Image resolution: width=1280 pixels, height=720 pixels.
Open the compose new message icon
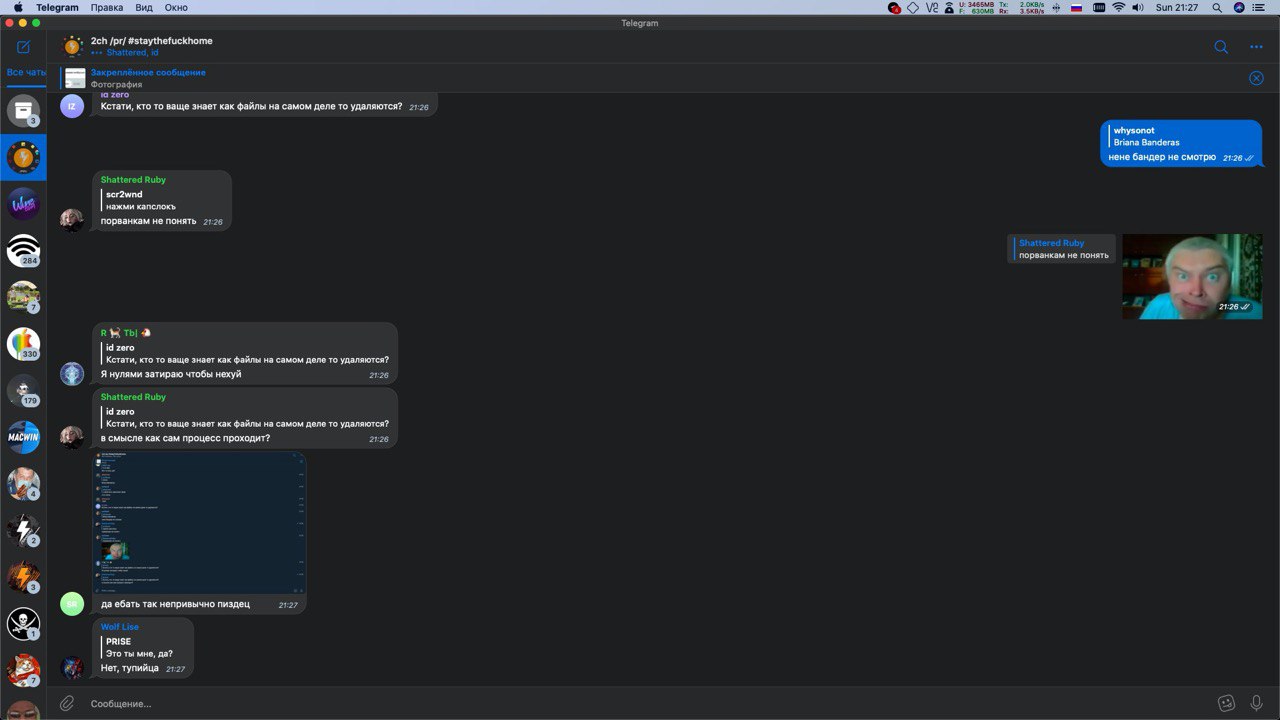point(23,47)
